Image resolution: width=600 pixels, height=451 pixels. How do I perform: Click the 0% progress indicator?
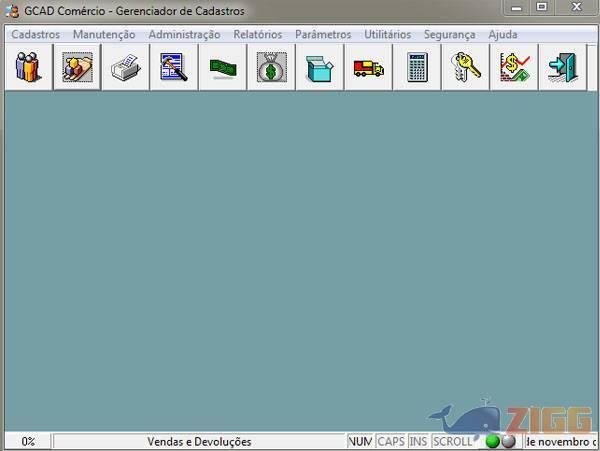pyautogui.click(x=28, y=441)
